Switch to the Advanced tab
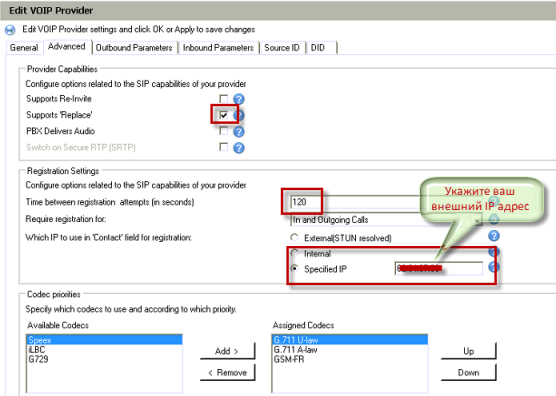Viewport: 556px width, 396px height. pos(67,47)
